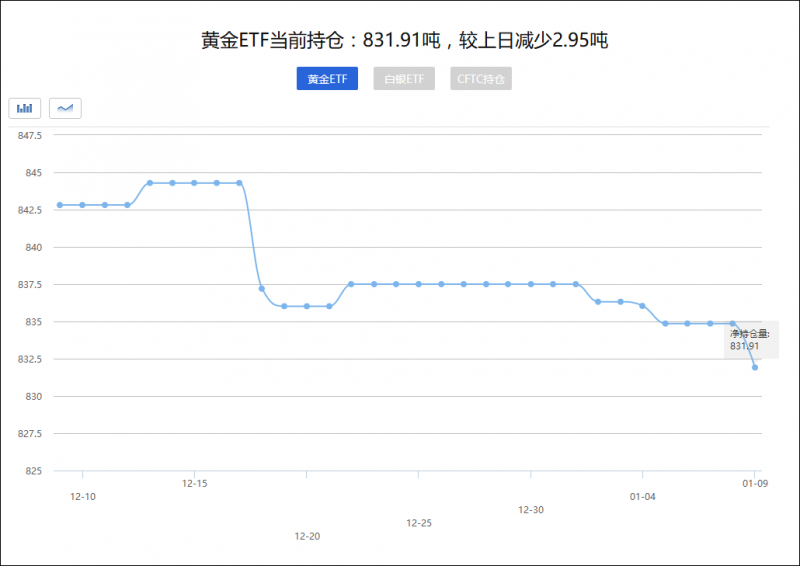Select the 黄金ETF tab
Screen dimensions: 800x566
tap(327, 79)
